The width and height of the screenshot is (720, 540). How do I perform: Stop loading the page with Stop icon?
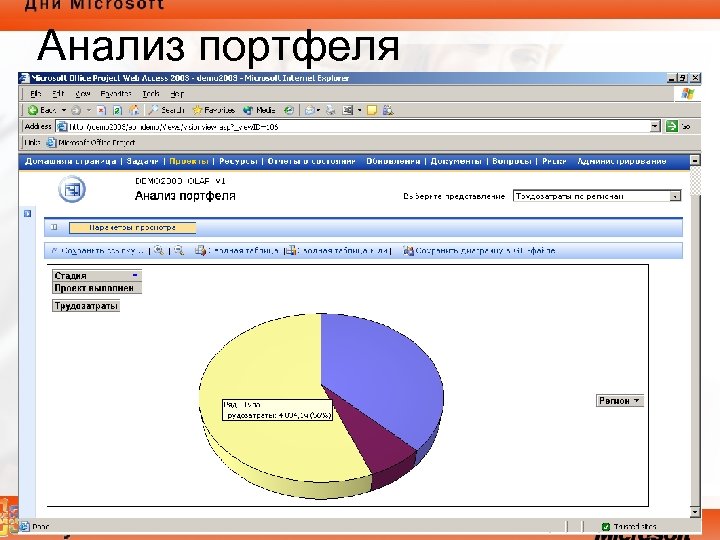[x=101, y=110]
